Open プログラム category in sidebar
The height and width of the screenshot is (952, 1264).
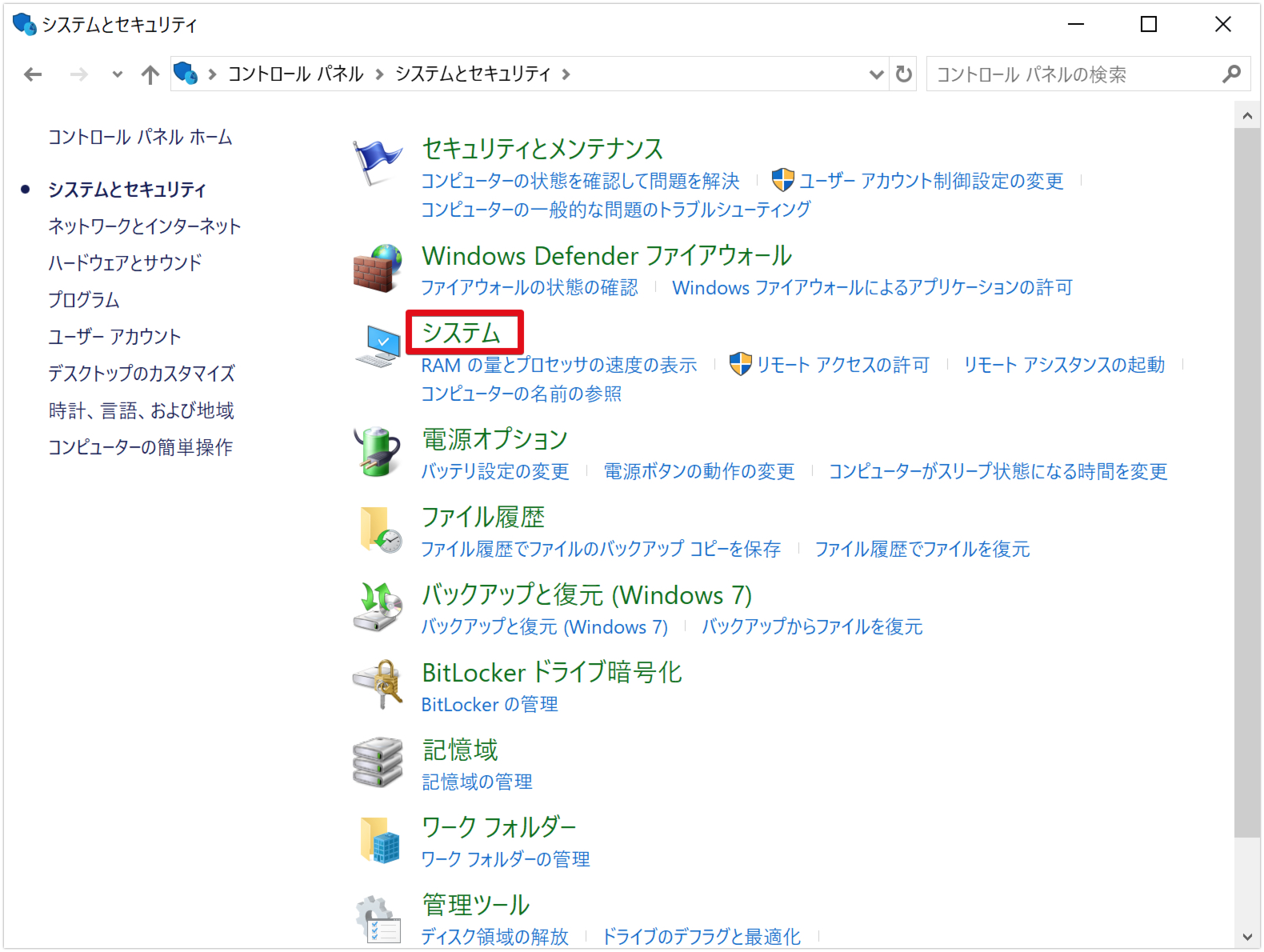click(x=84, y=300)
